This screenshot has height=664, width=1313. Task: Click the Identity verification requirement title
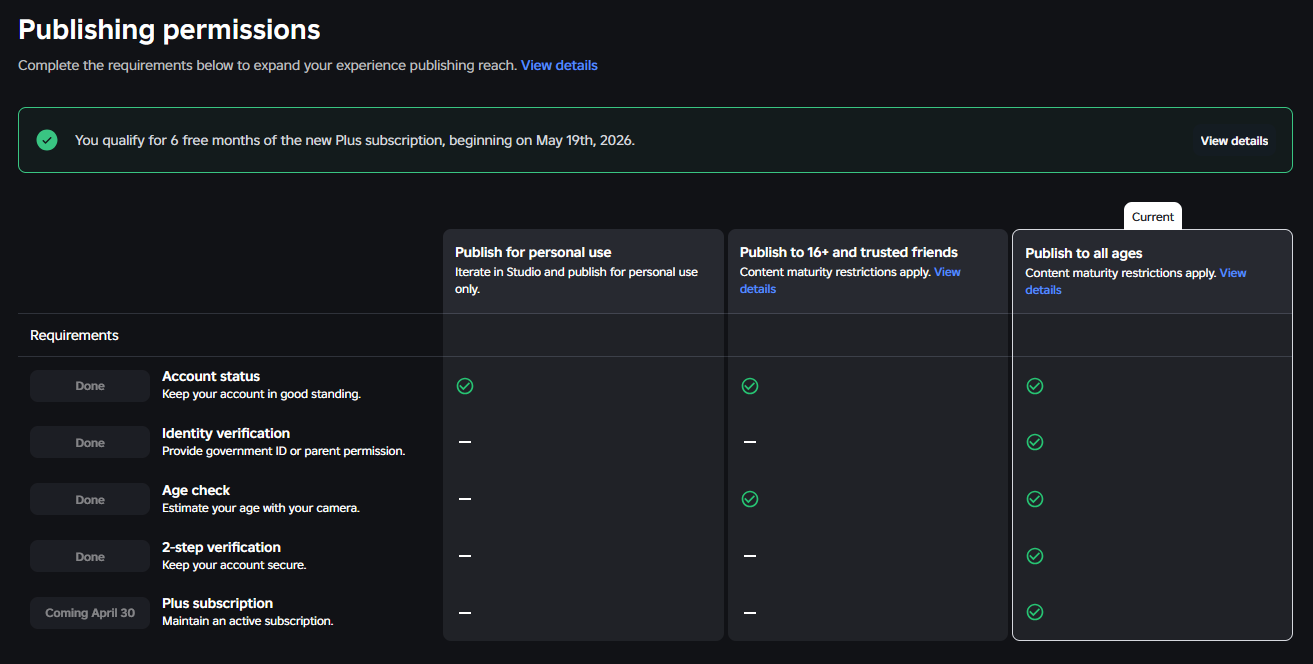(x=226, y=433)
